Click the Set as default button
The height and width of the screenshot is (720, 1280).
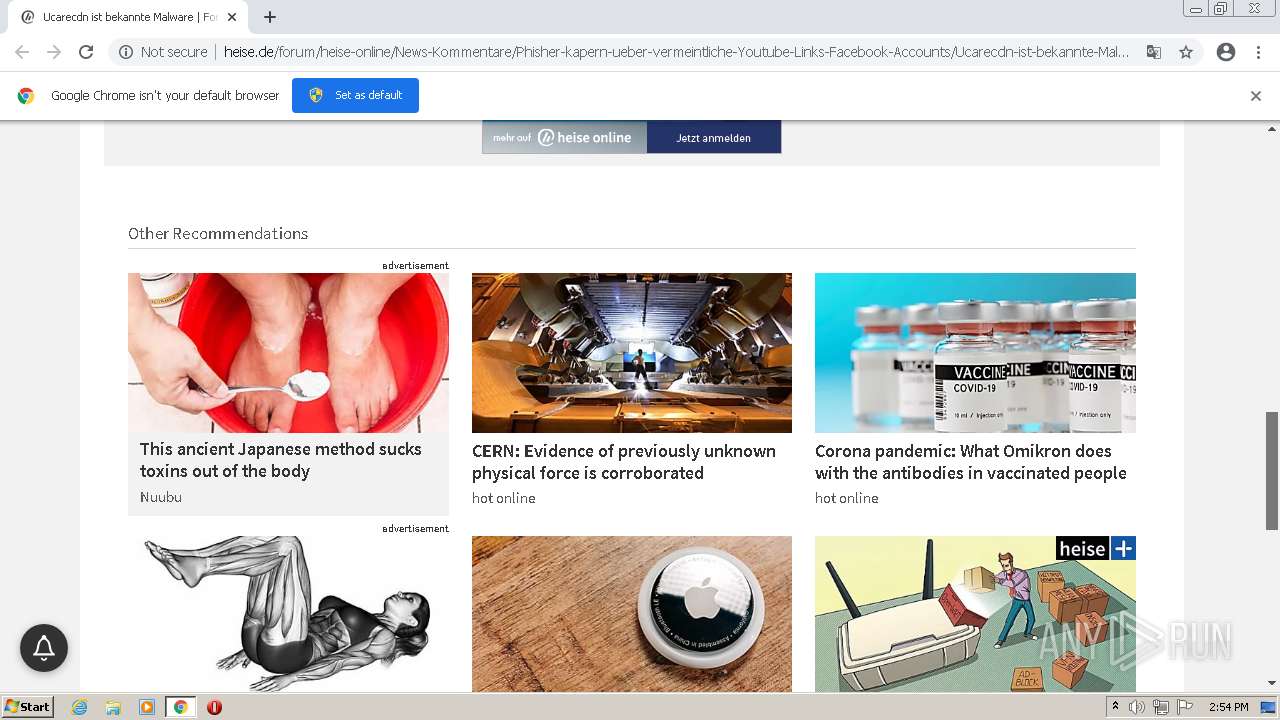tap(355, 95)
